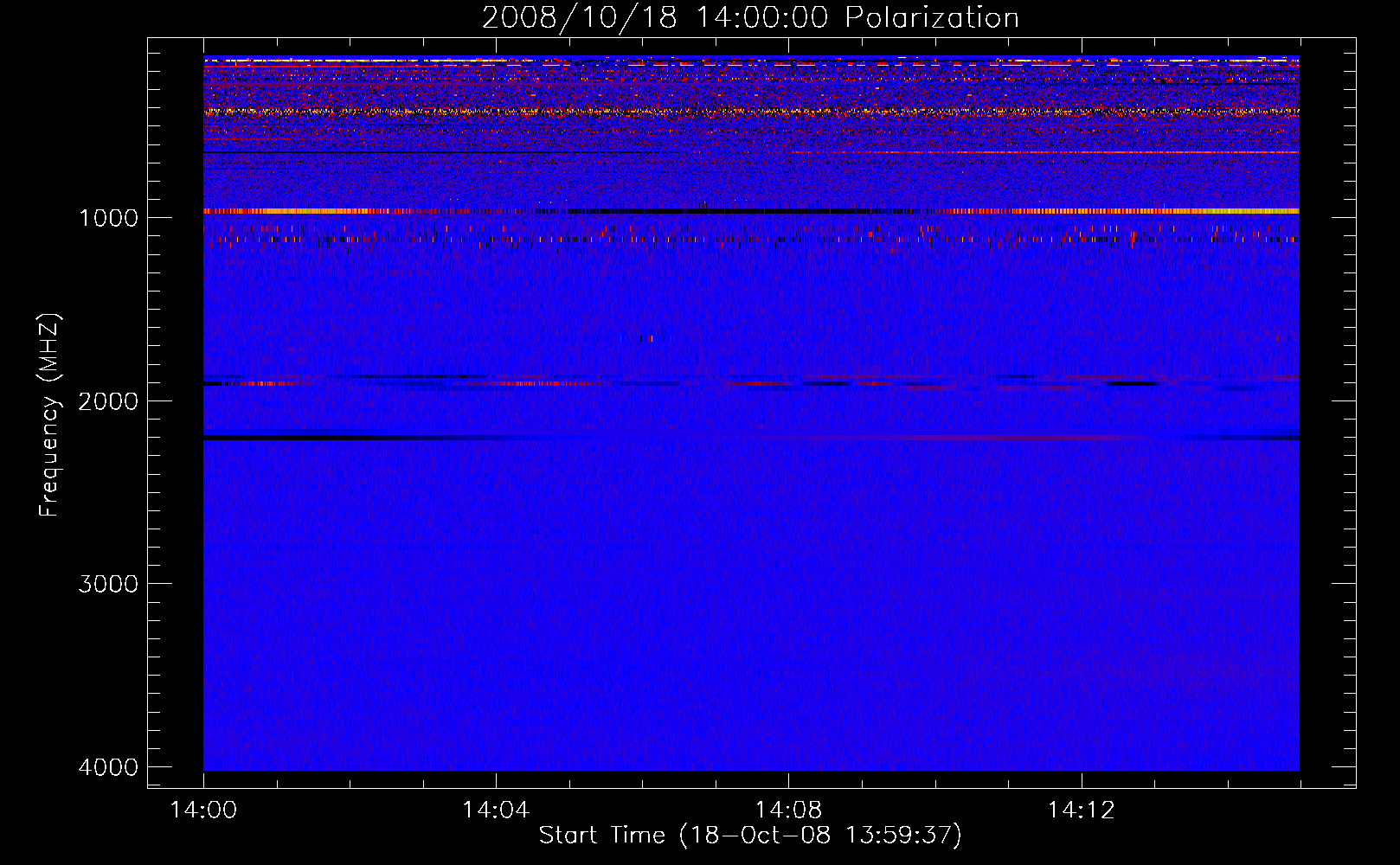
Task: Click the plot title '2008/10/18 14:00:00 Polarization'
Action: point(750,18)
